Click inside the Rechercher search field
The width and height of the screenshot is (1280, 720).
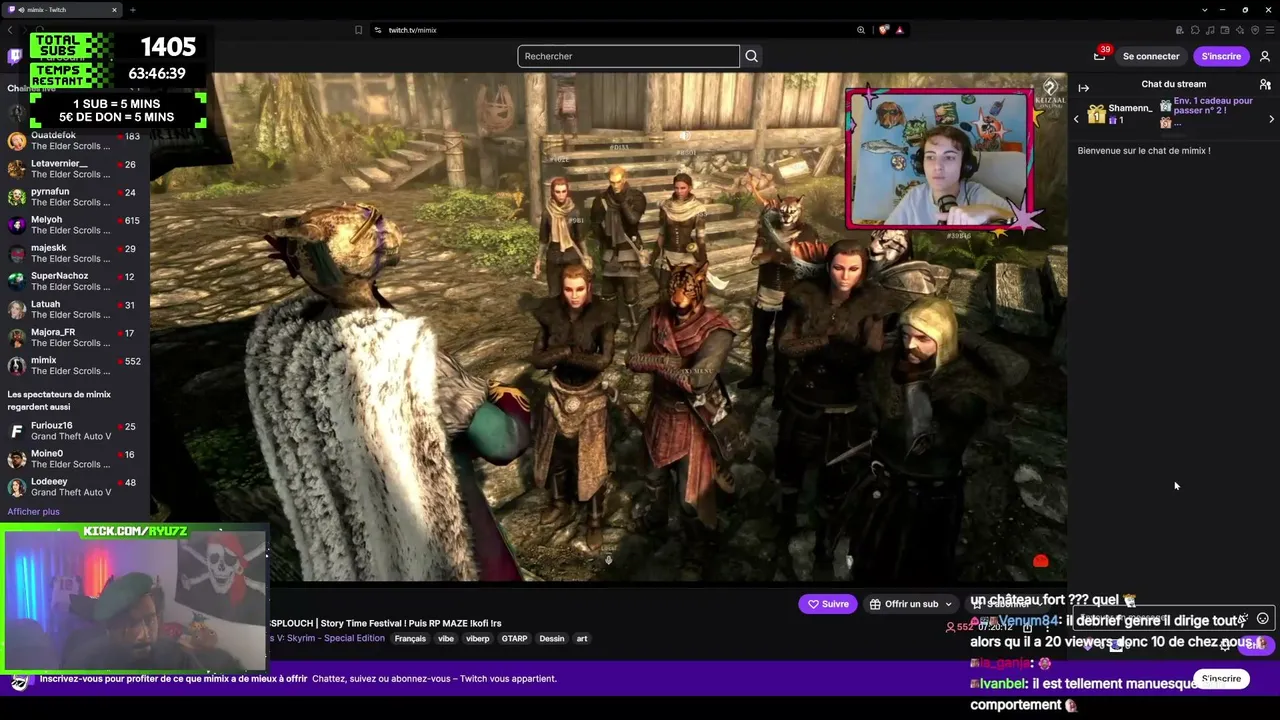pyautogui.click(x=628, y=56)
